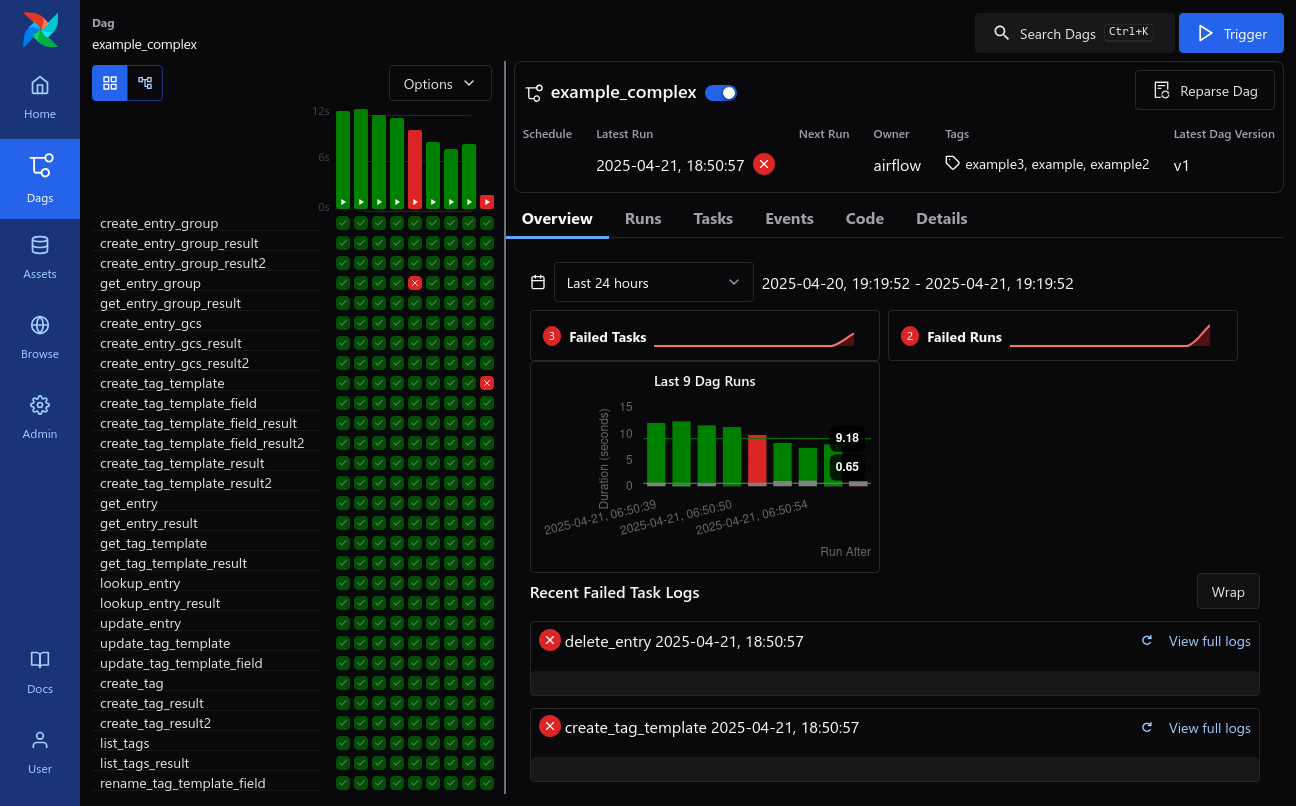The image size is (1296, 806).
Task: Open the Docs section in the sidebar
Action: coord(40,669)
